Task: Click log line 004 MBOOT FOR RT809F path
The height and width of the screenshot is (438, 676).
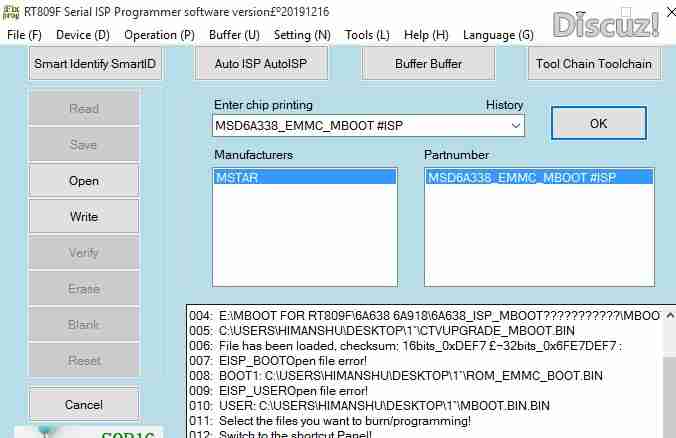Action: [424, 316]
